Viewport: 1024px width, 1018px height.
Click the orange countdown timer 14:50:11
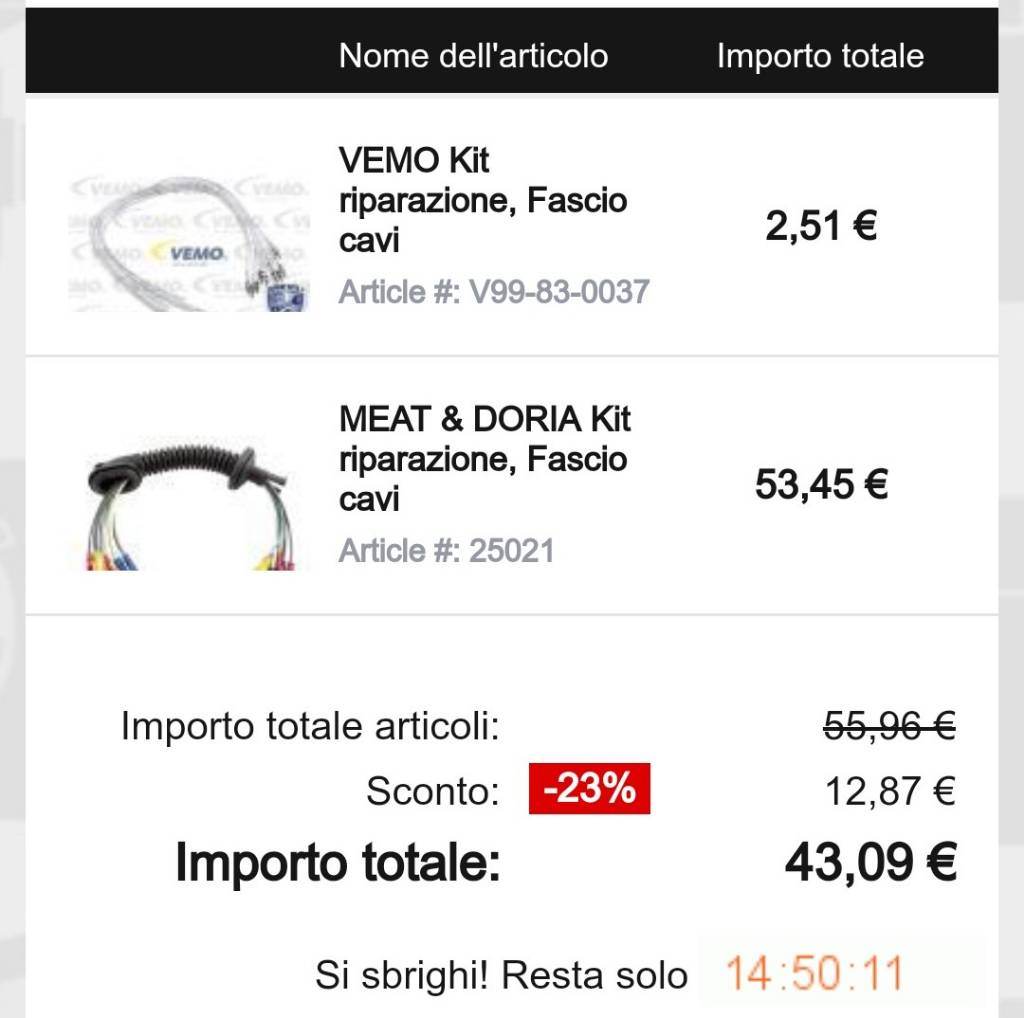point(813,973)
